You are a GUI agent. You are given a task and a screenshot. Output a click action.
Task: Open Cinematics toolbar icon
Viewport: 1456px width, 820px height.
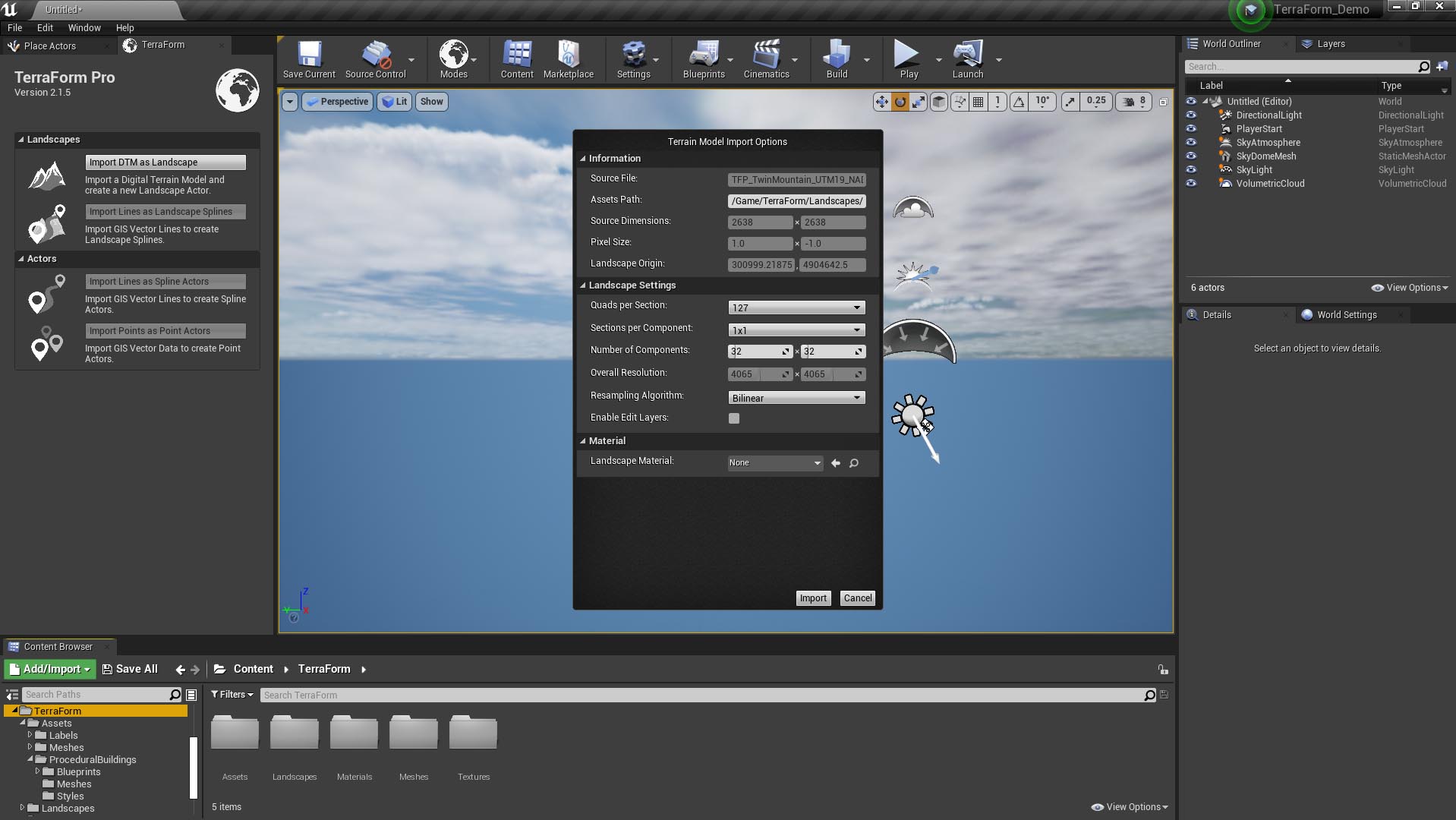click(x=766, y=59)
